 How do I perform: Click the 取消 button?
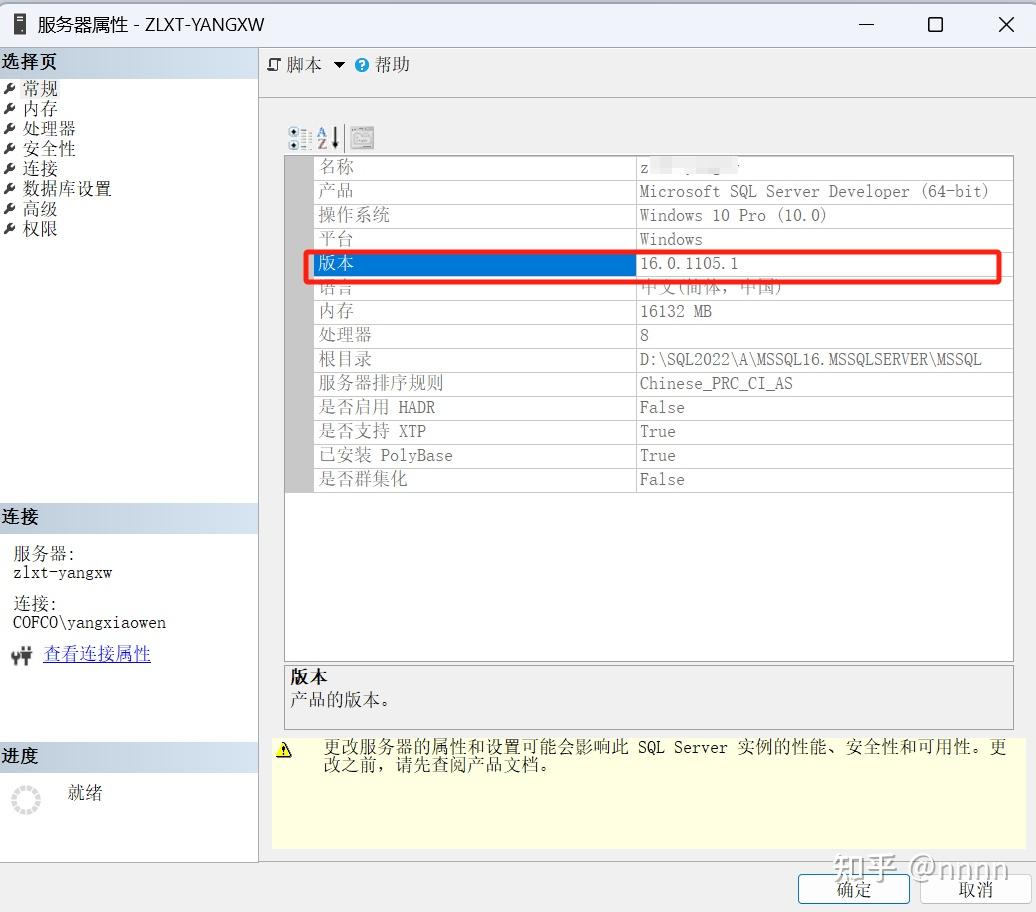[x=975, y=888]
